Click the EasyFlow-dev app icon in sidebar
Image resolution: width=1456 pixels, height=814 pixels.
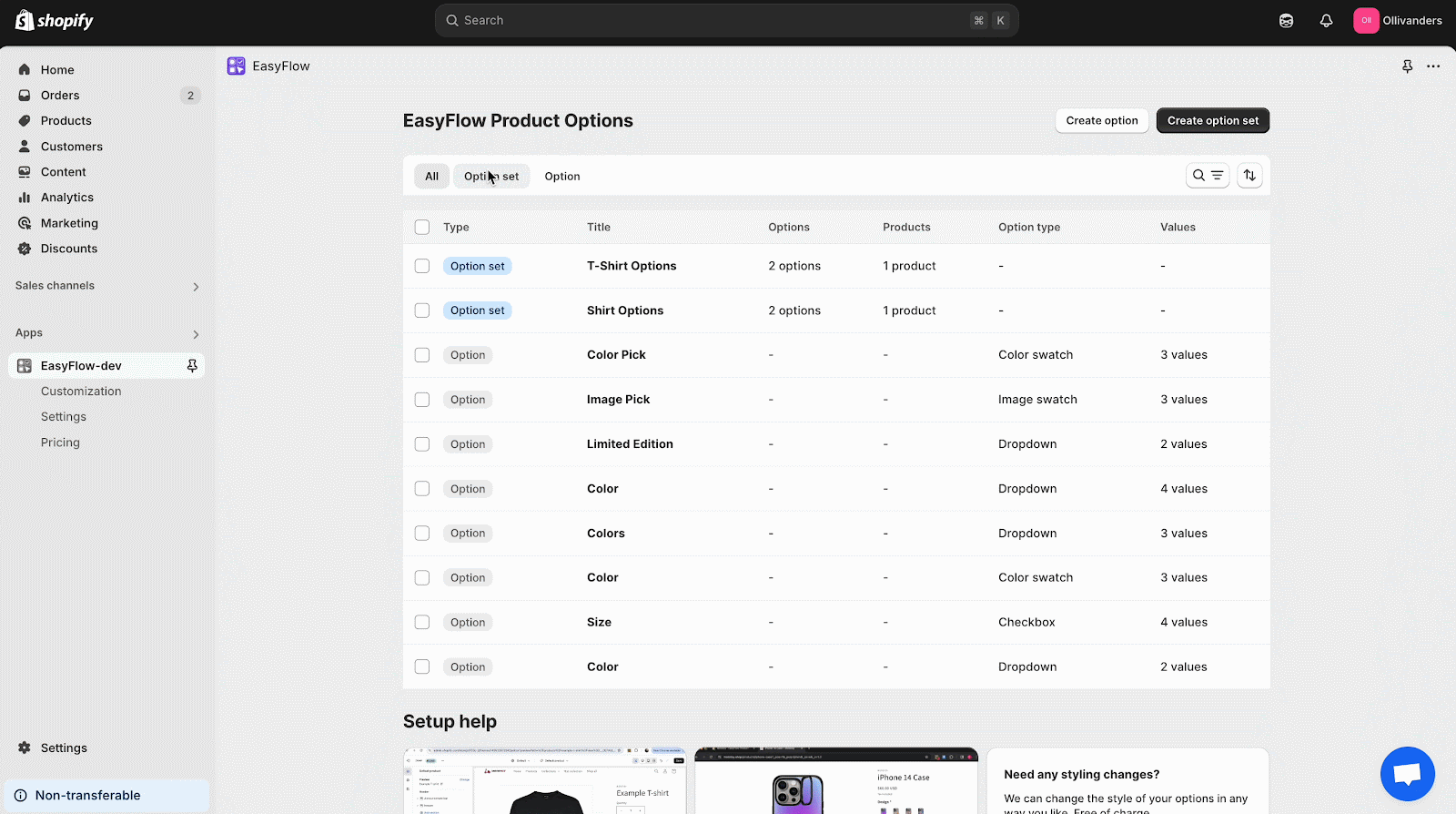(x=25, y=365)
